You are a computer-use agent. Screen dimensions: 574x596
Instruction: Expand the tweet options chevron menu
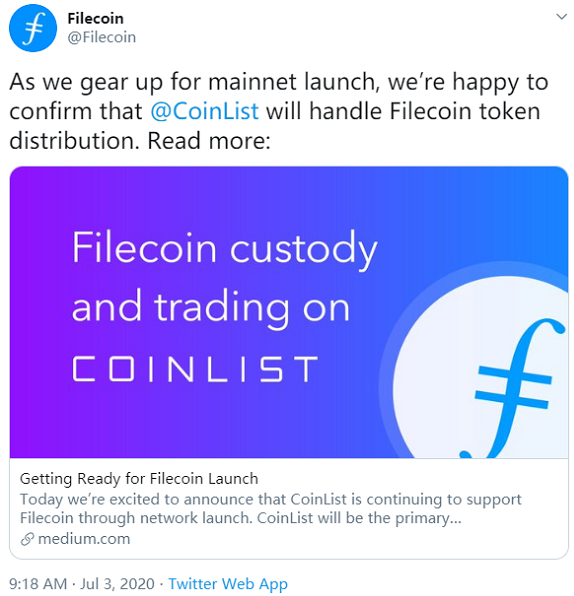pos(561,17)
